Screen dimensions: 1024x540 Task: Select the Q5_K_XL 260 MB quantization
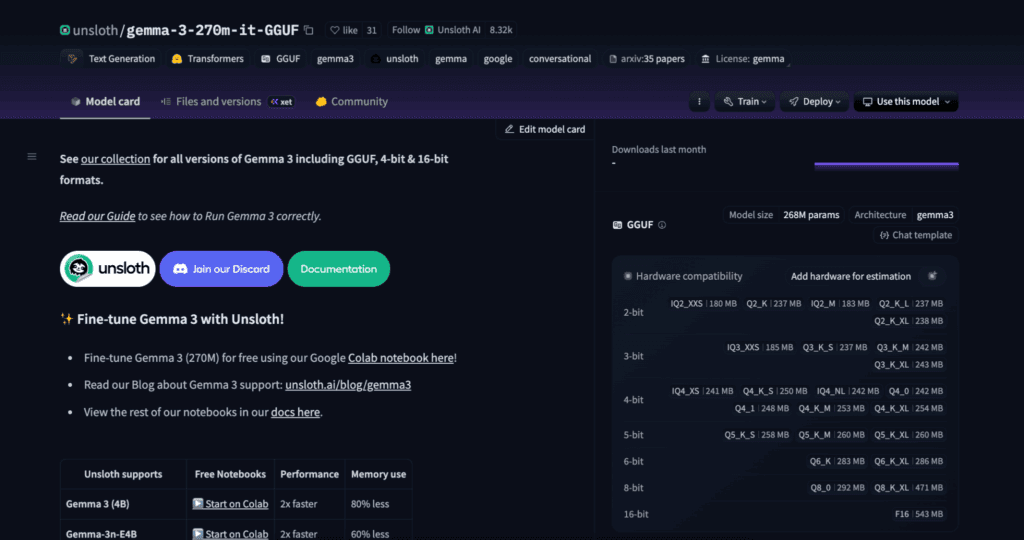tap(908, 435)
